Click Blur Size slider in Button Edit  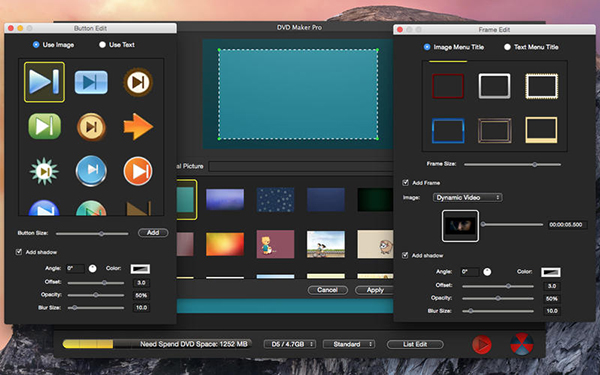[96, 307]
